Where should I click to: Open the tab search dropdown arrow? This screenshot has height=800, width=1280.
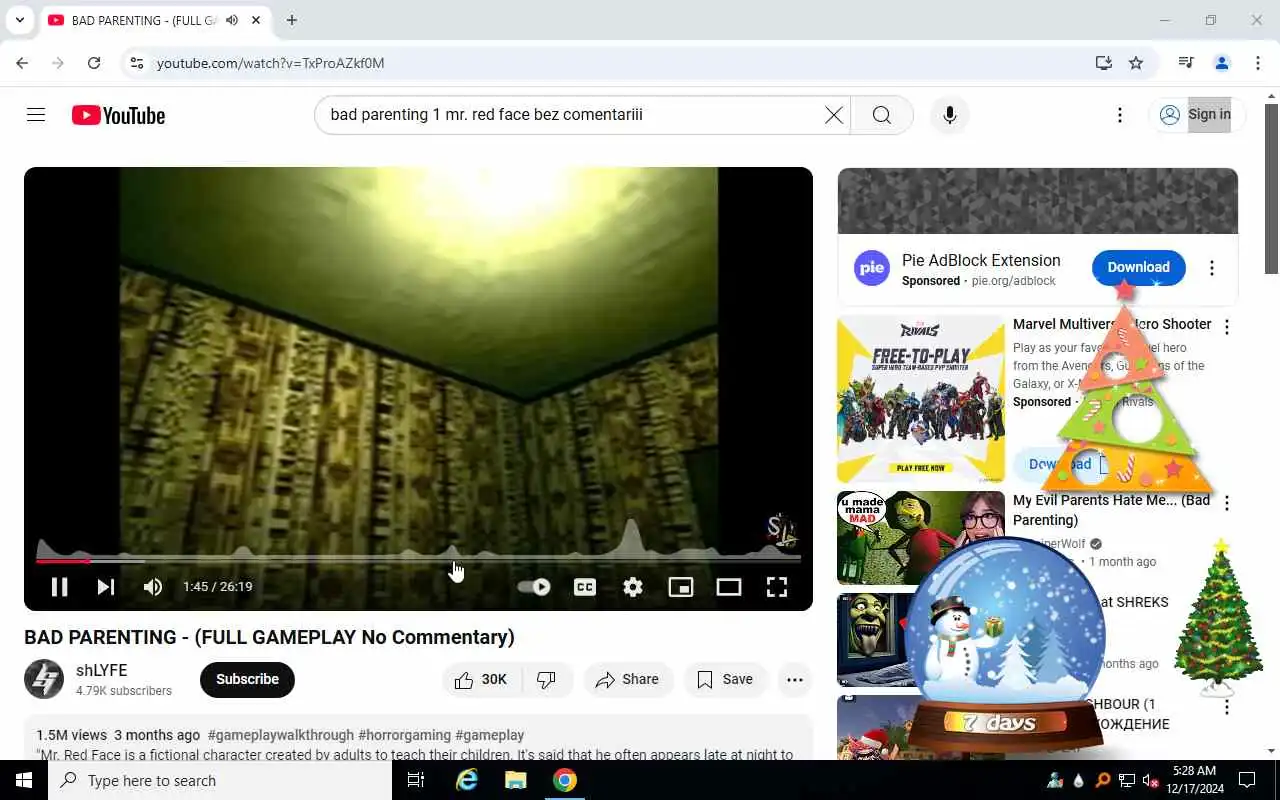coord(20,20)
